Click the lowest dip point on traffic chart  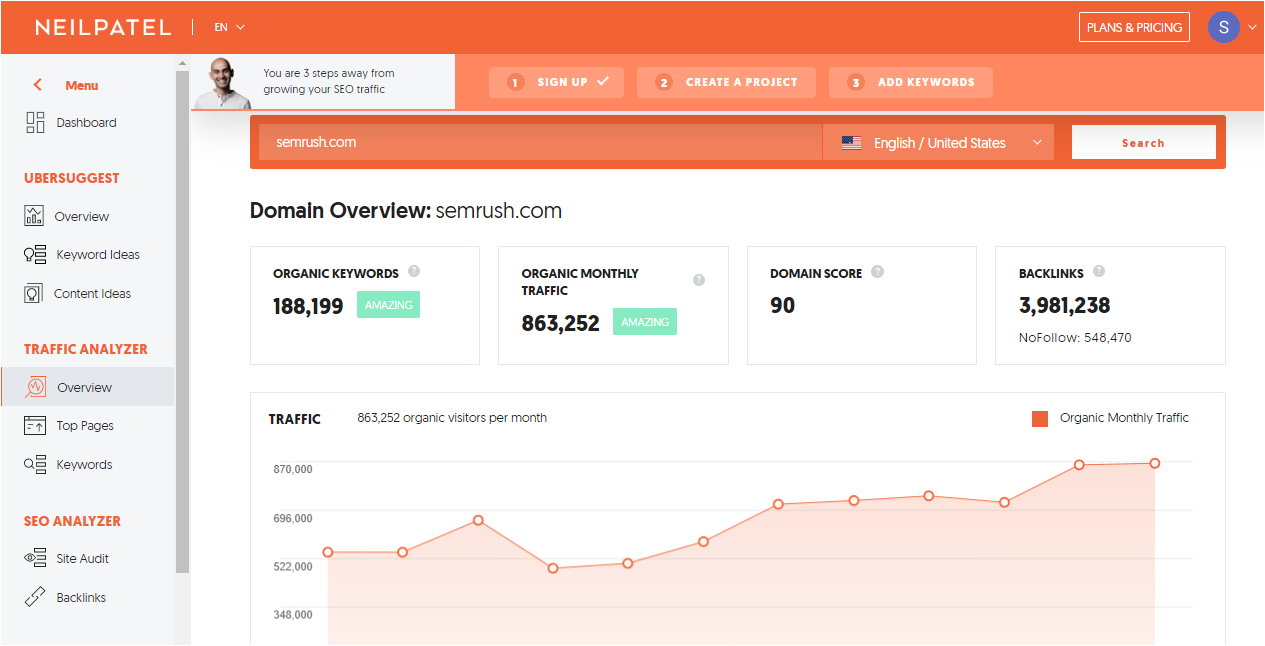coord(553,568)
